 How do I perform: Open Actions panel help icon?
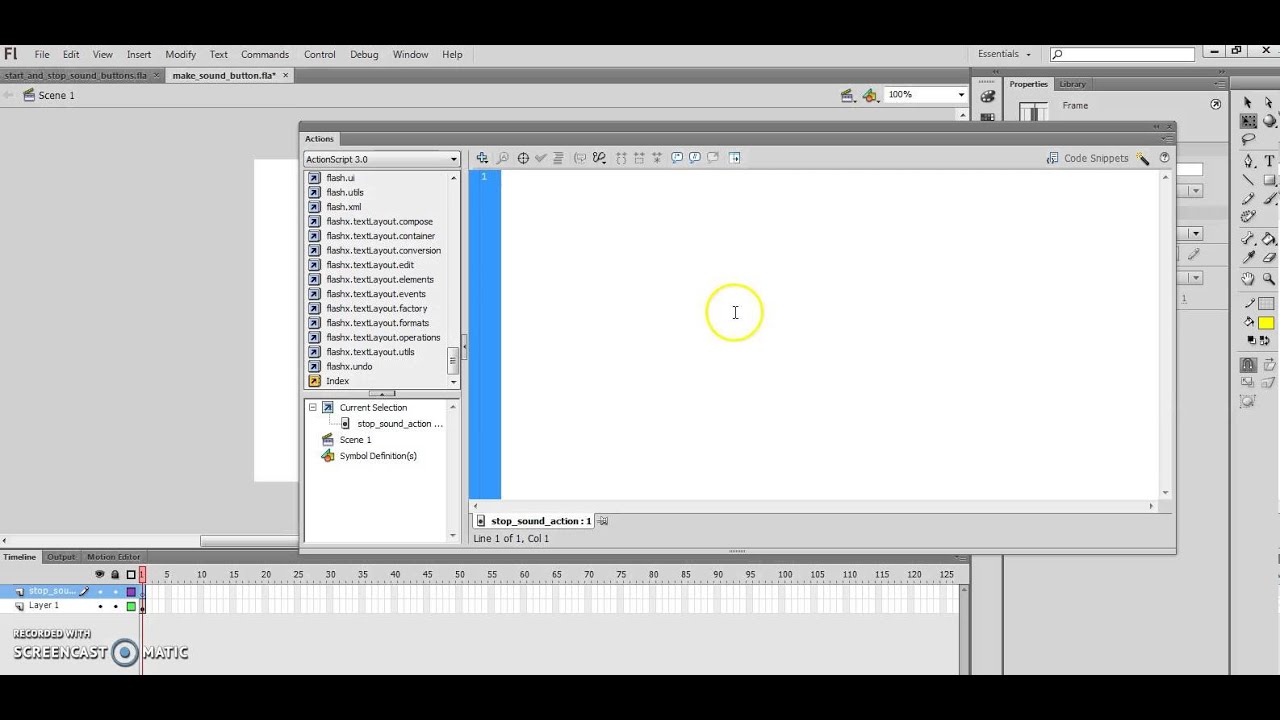point(1164,158)
